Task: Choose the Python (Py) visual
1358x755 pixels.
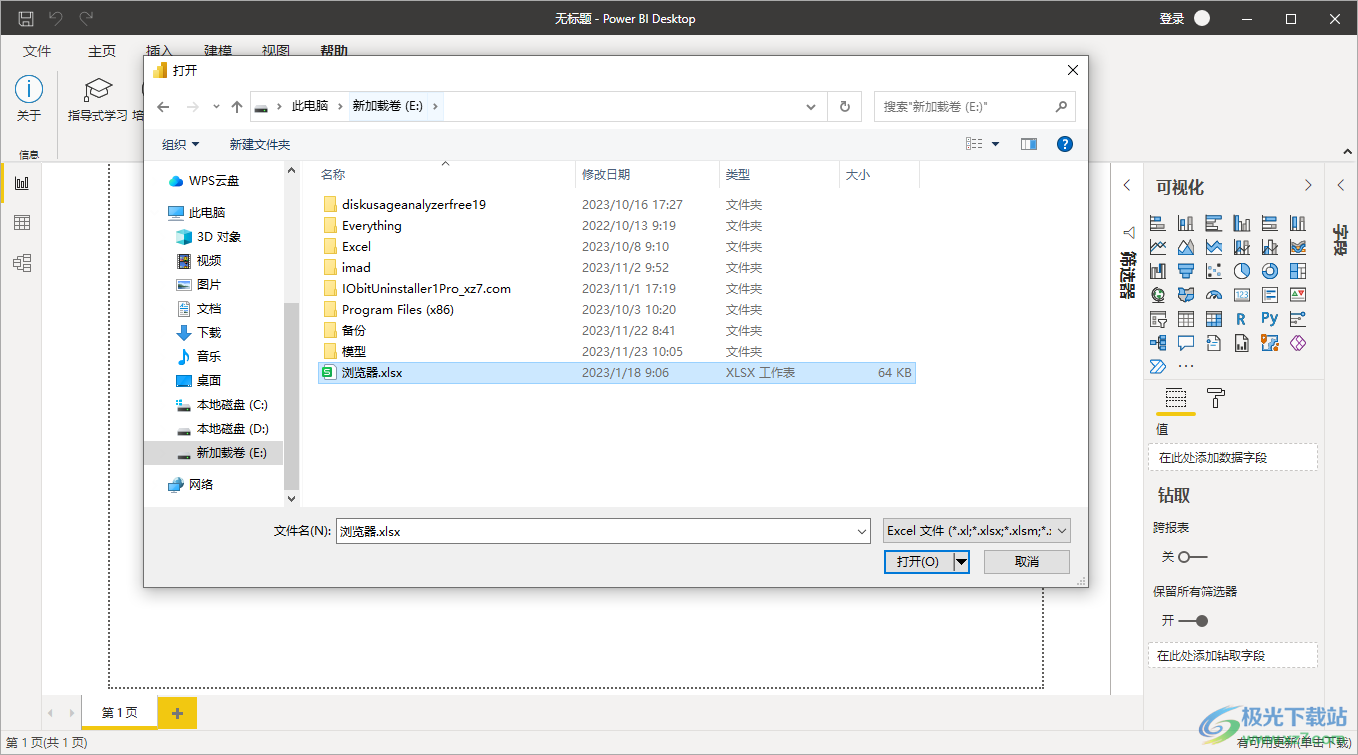Action: point(1270,319)
